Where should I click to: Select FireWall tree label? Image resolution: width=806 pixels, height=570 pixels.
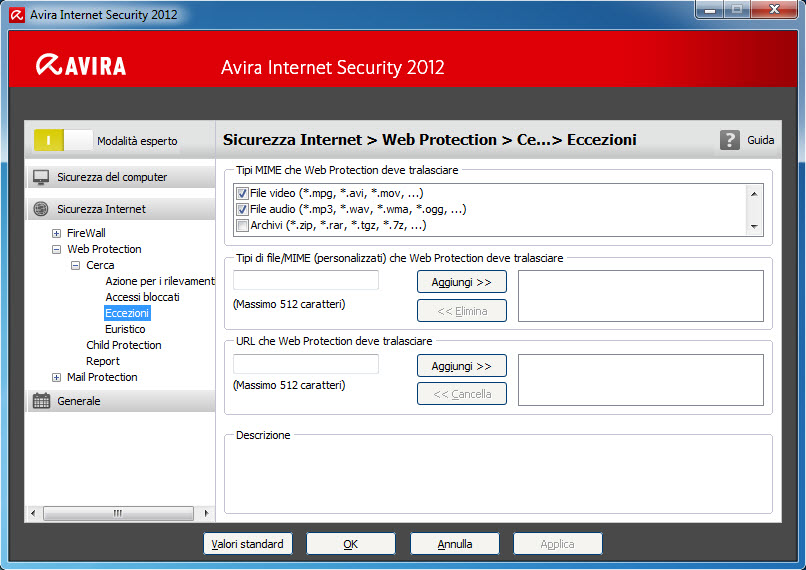[x=86, y=233]
